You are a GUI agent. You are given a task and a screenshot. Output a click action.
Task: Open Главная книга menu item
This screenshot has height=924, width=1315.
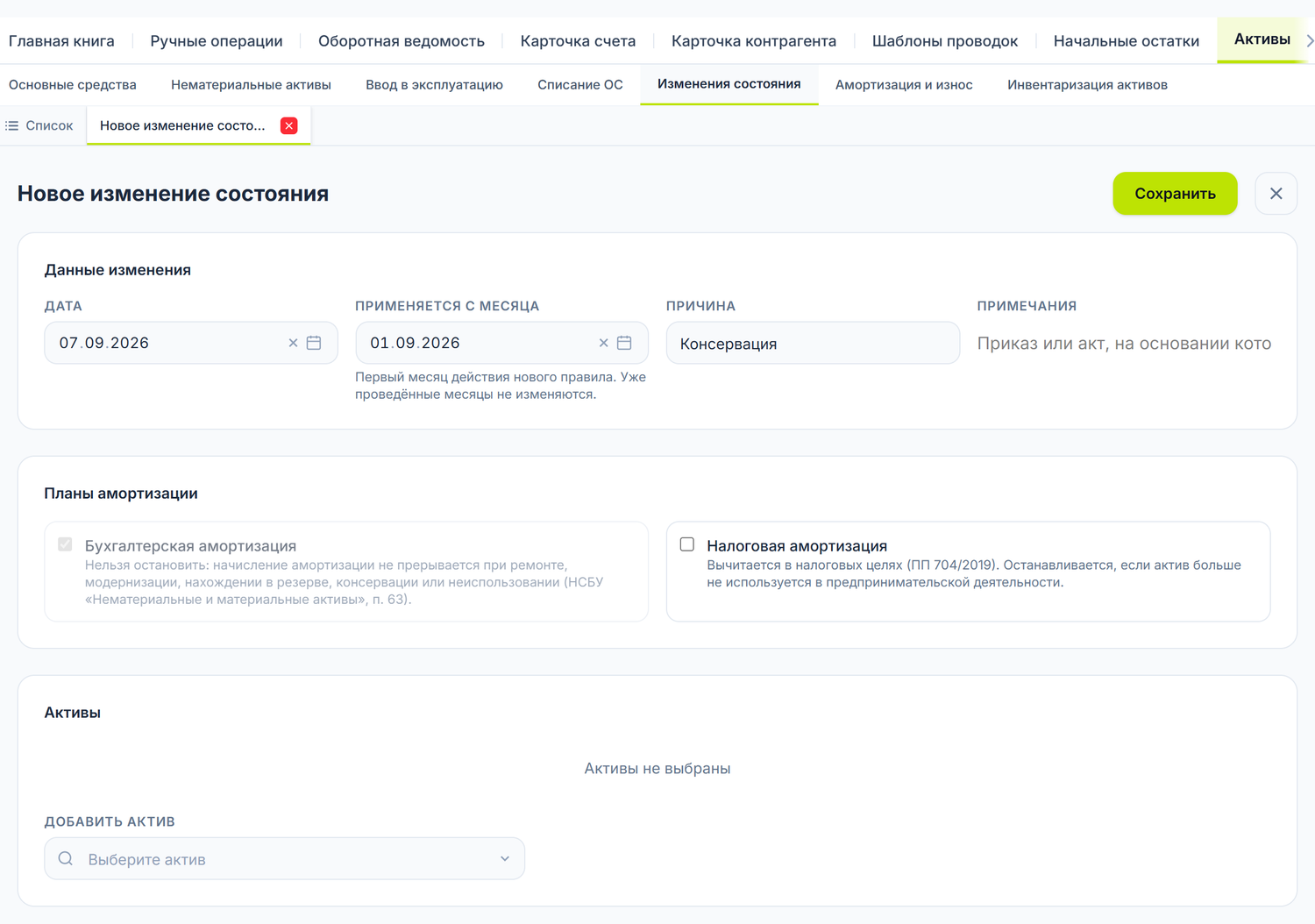61,41
